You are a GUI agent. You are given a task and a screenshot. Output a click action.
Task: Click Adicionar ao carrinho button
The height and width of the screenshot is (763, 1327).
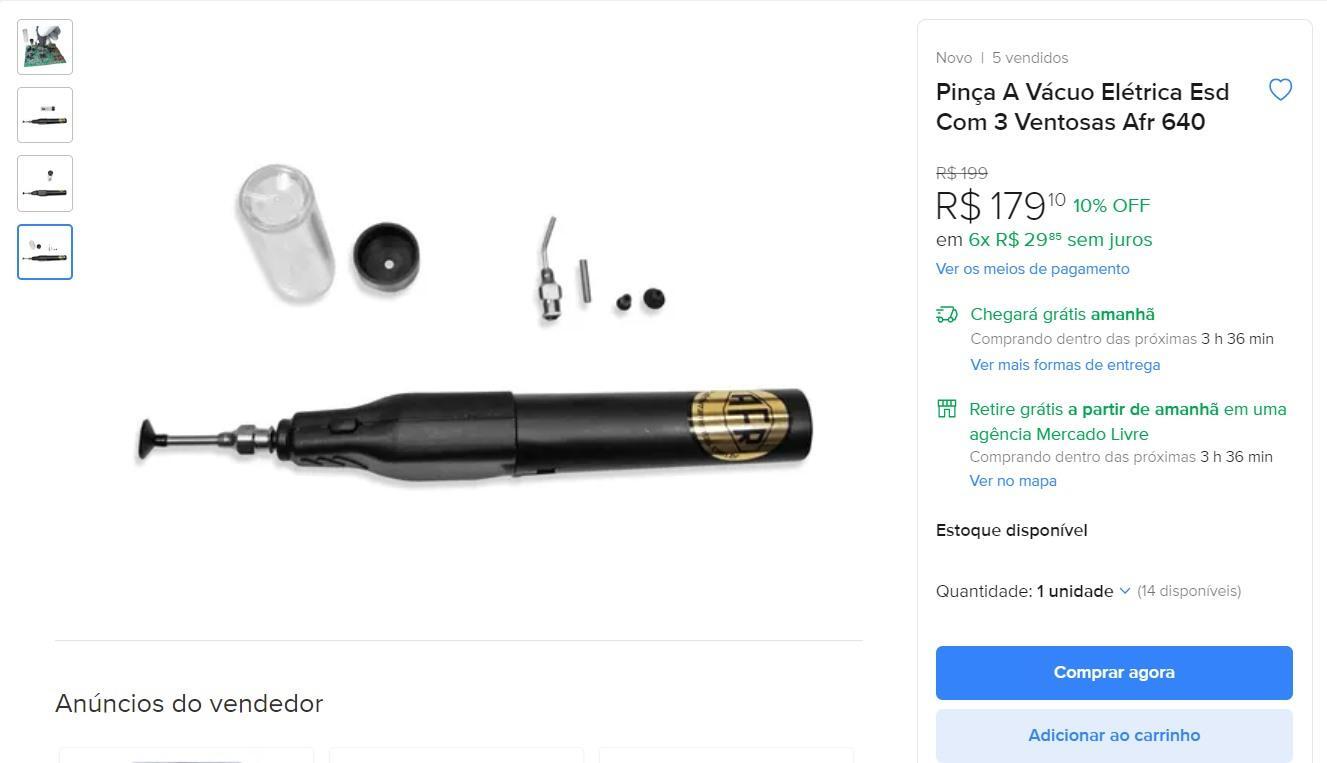coord(1114,736)
